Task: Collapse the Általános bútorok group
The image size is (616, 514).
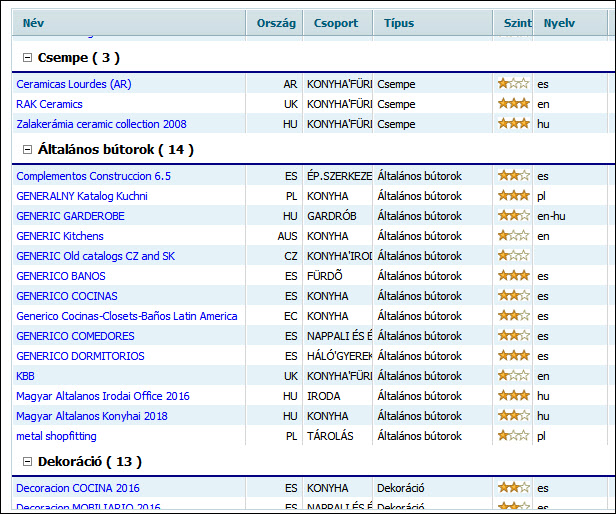Action: coord(27,150)
